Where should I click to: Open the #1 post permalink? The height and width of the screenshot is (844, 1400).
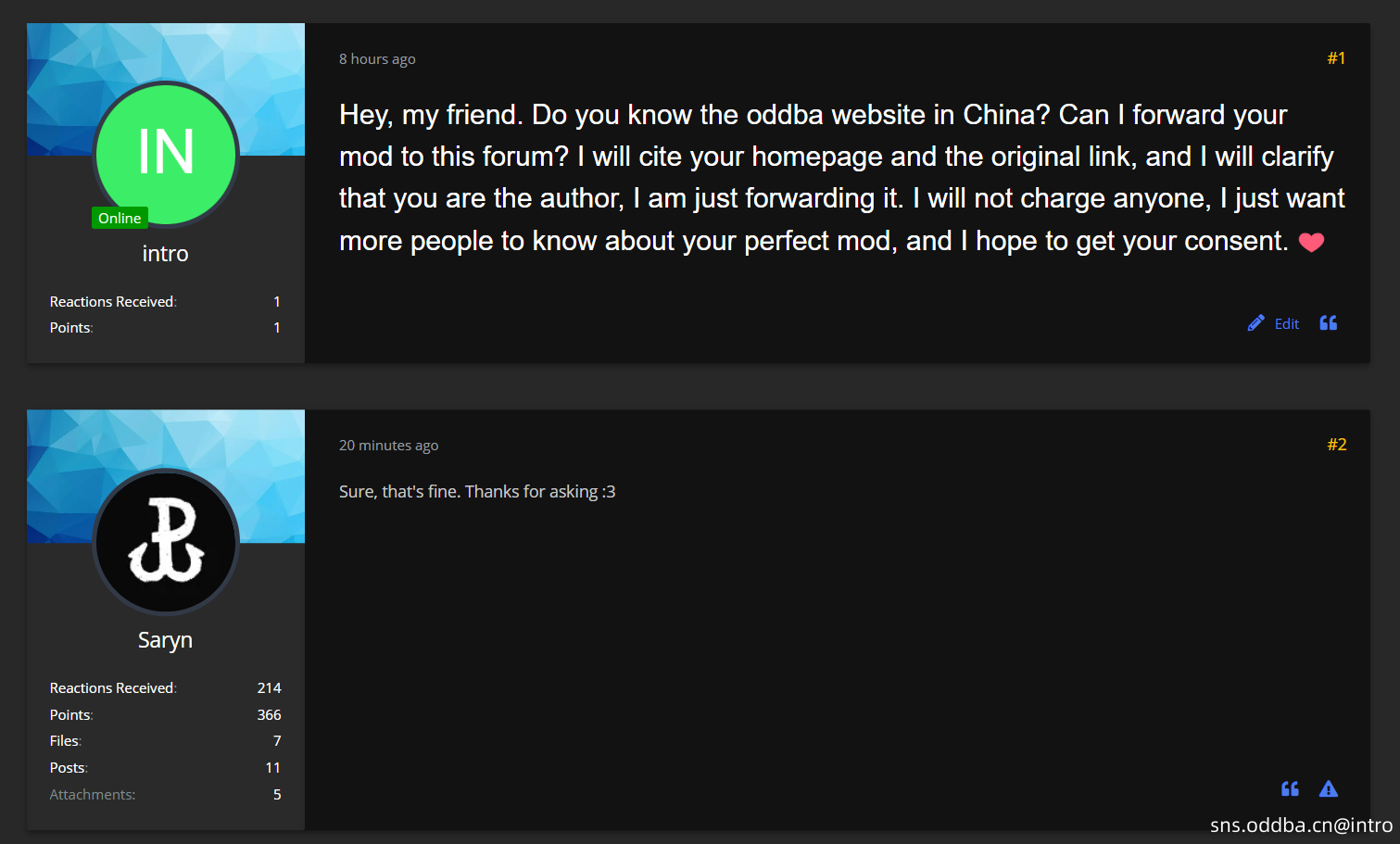(x=1336, y=58)
